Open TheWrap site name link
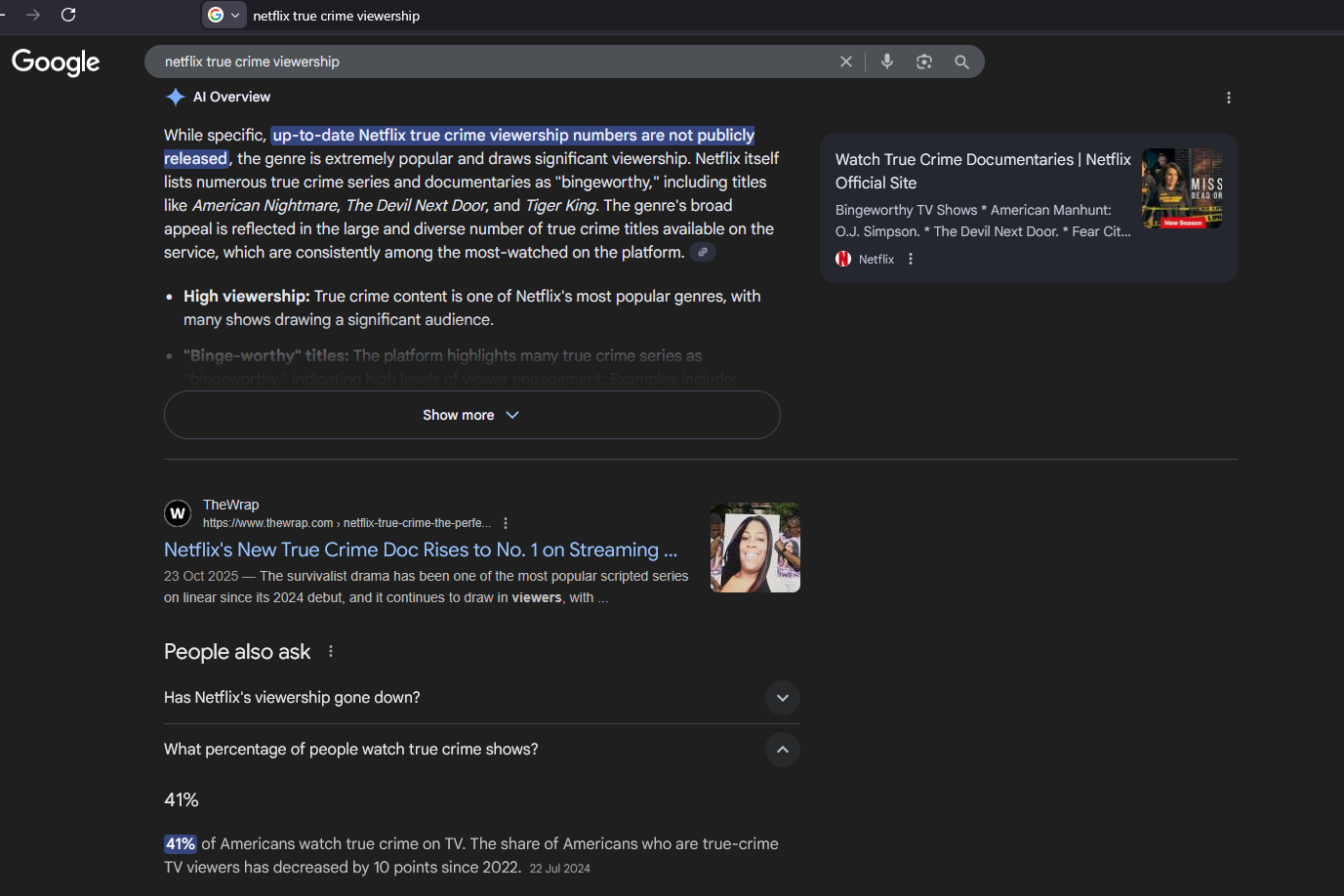This screenshot has width=1344, height=896. tap(231, 505)
